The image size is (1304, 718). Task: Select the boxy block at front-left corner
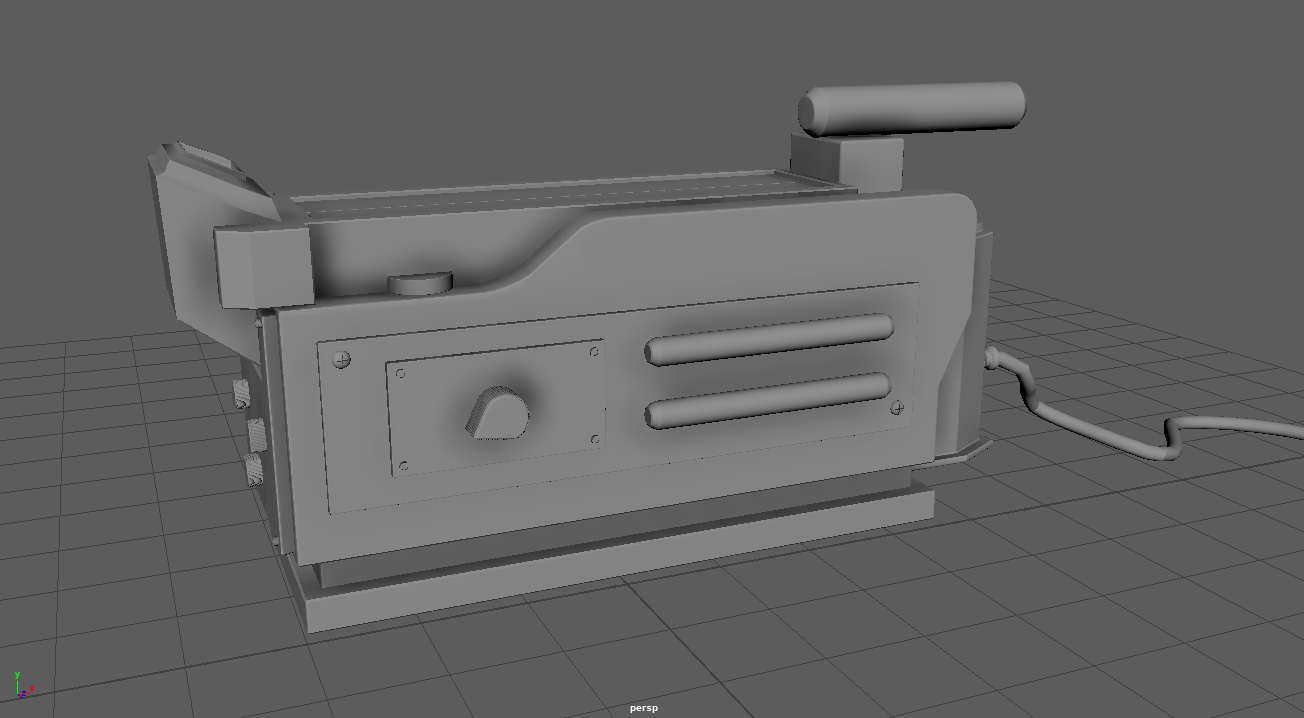[x=260, y=265]
